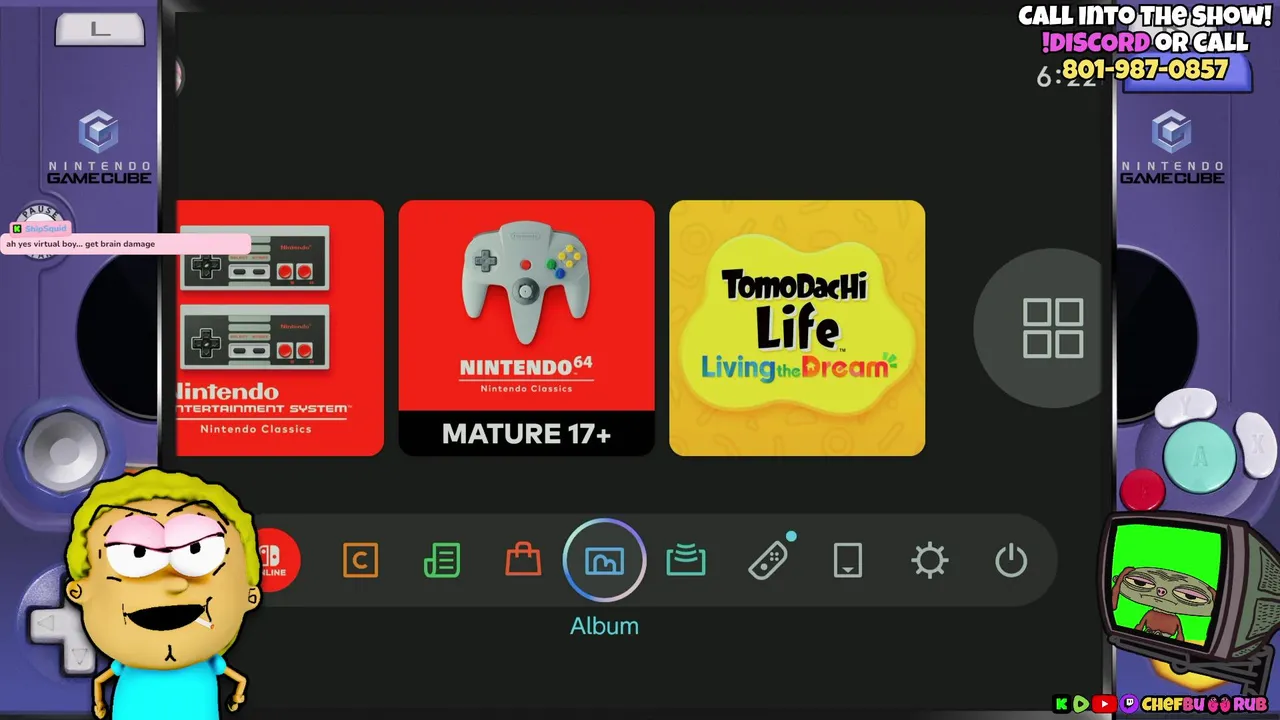Click the Kick K icon in footer
Screen dimensions: 1280x720
coord(1062,704)
